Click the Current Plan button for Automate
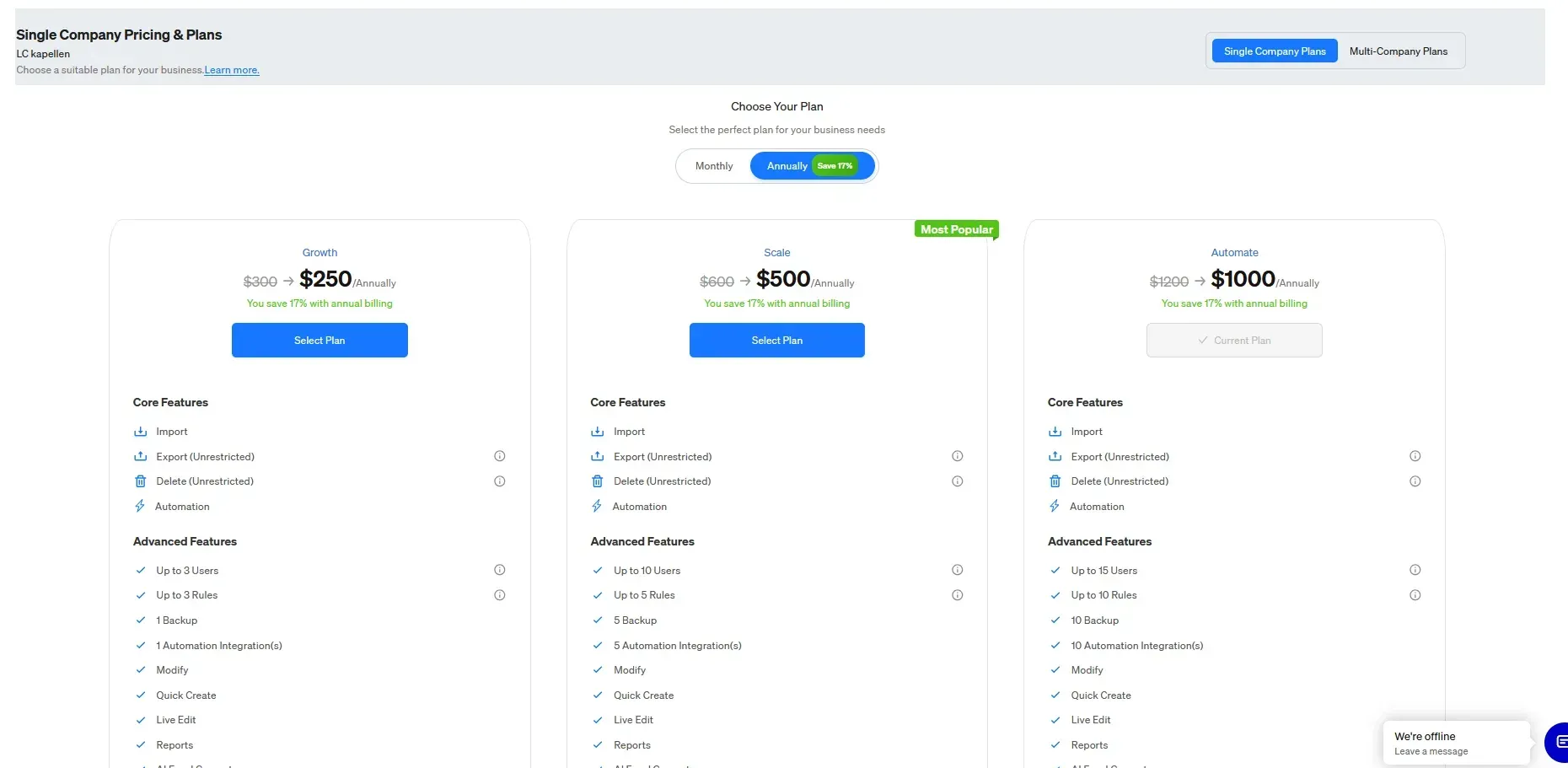The width and height of the screenshot is (1568, 768). point(1233,341)
